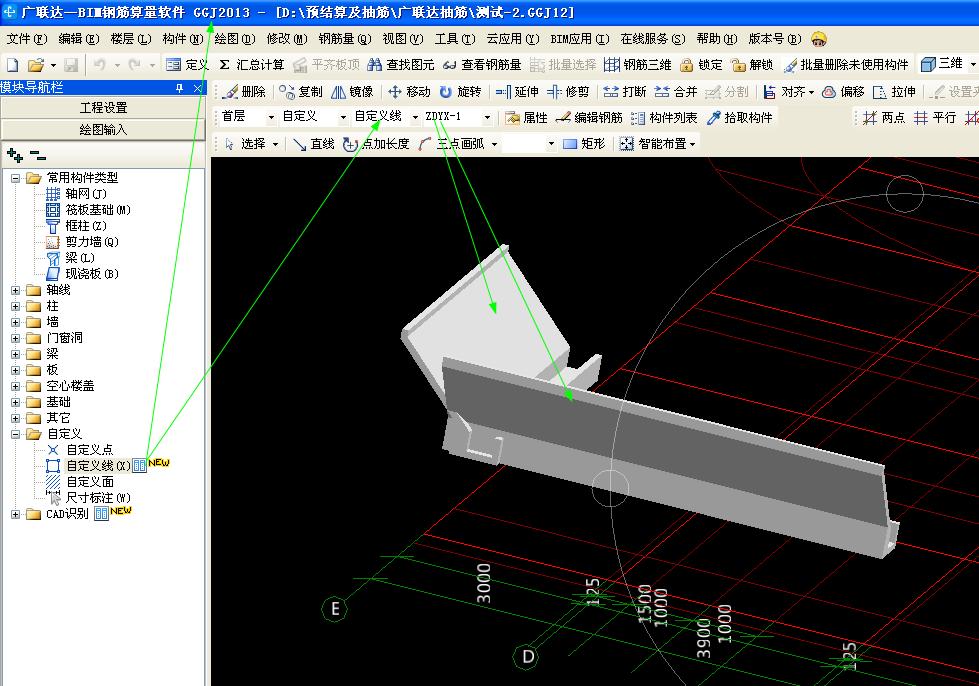Click the 编辑钢筋 edit rebar icon

(564, 117)
